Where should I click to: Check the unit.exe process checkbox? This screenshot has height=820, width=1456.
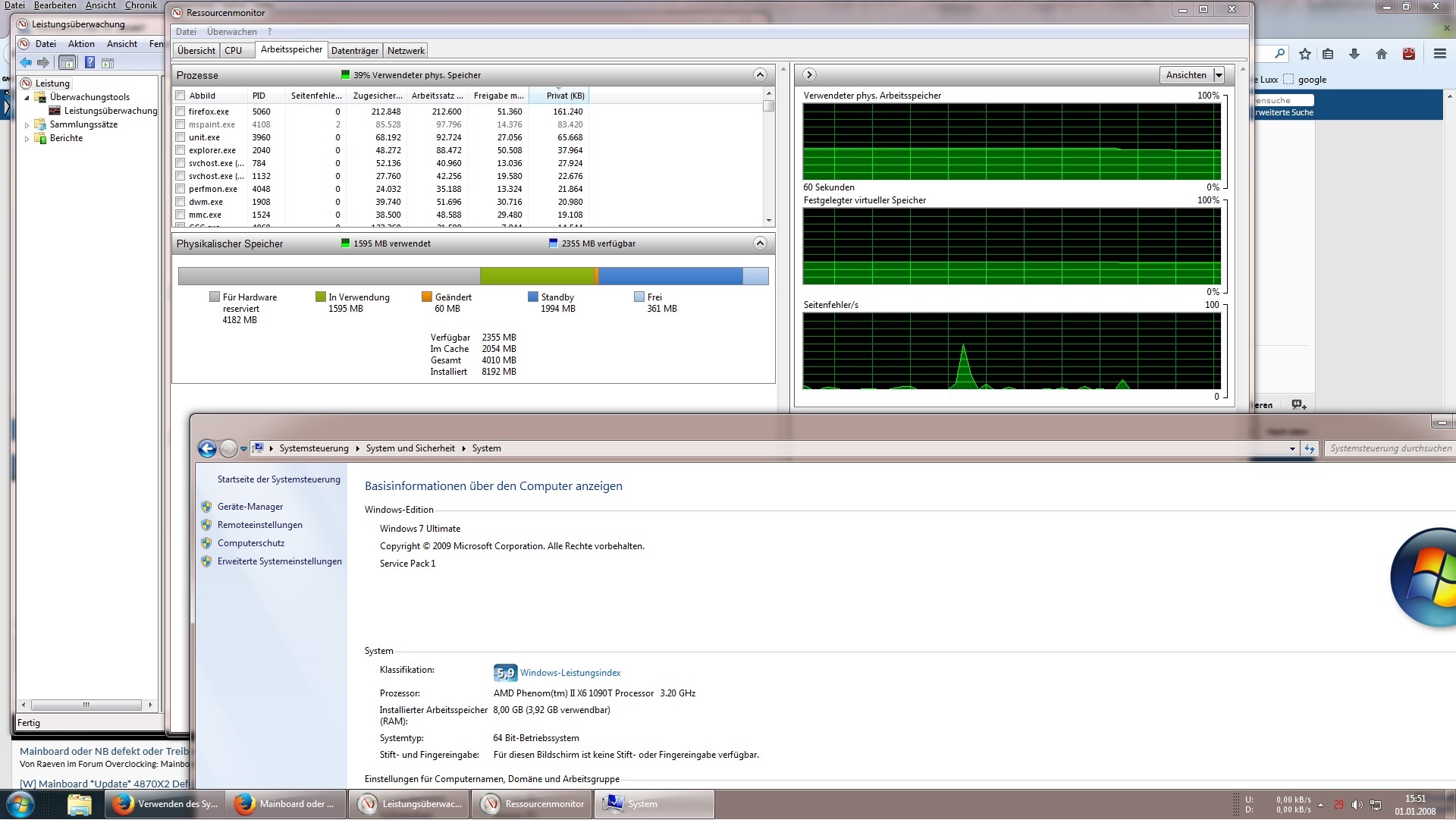(180, 137)
